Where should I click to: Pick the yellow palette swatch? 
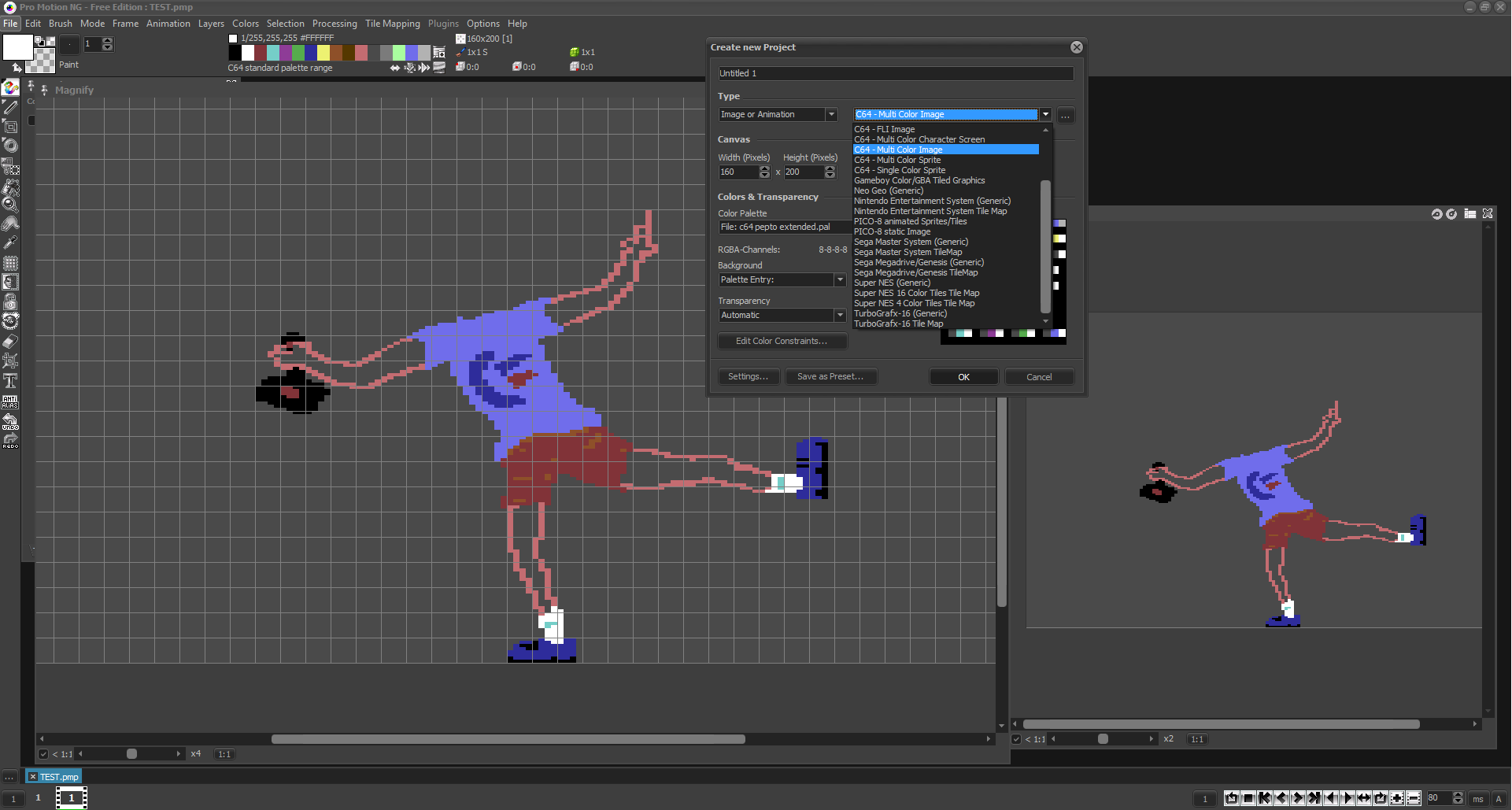click(323, 53)
